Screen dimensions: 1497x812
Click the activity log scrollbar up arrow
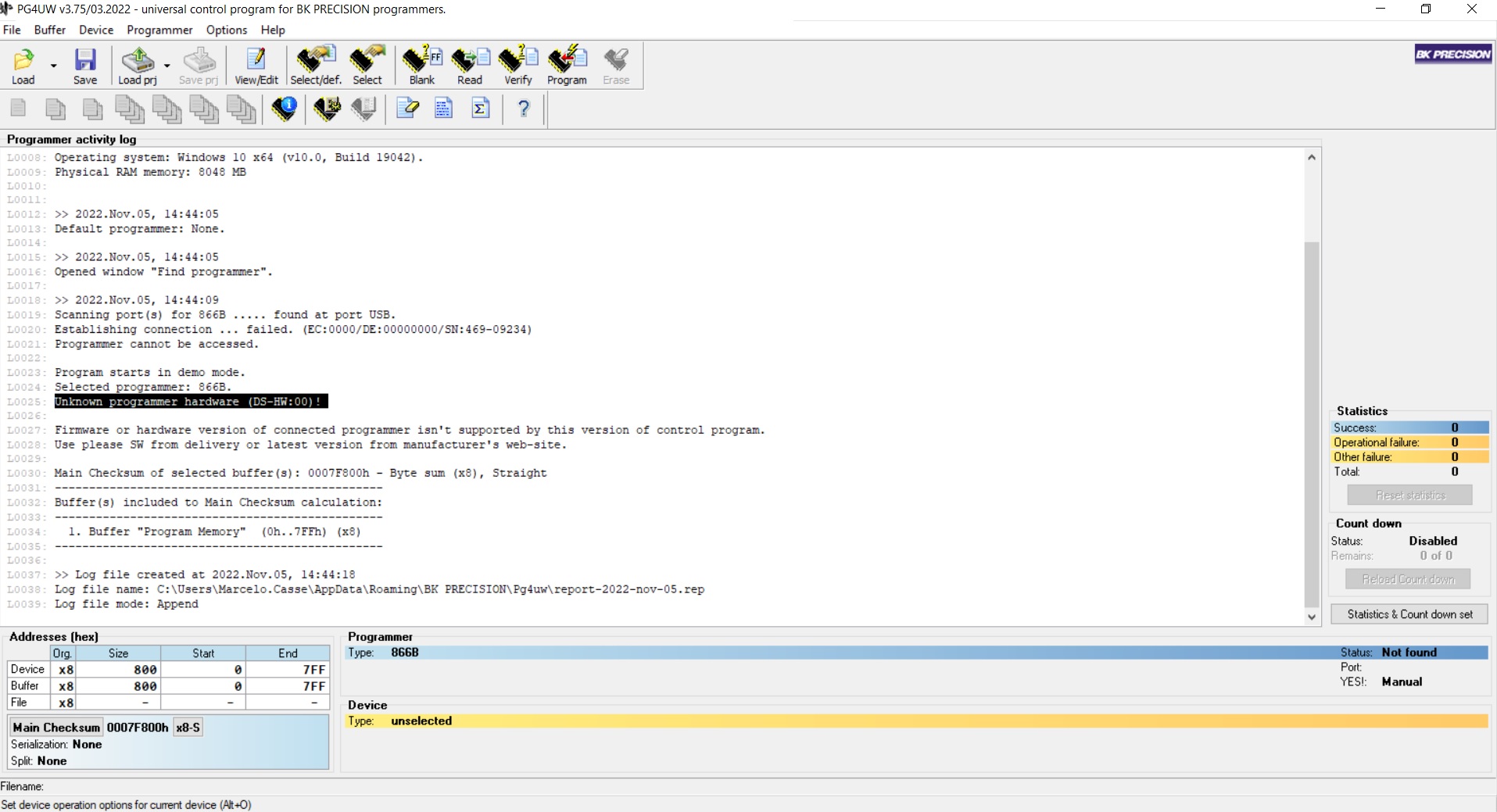pos(1312,158)
